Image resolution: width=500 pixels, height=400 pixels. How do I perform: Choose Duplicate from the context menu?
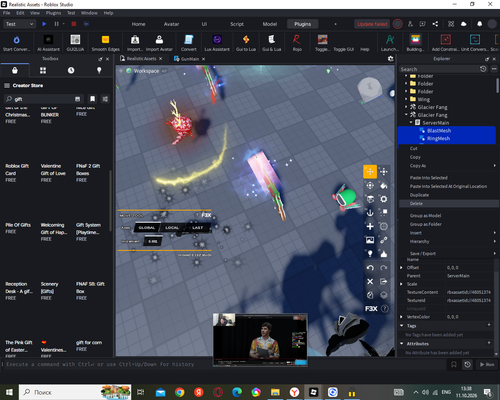pyautogui.click(x=447, y=195)
